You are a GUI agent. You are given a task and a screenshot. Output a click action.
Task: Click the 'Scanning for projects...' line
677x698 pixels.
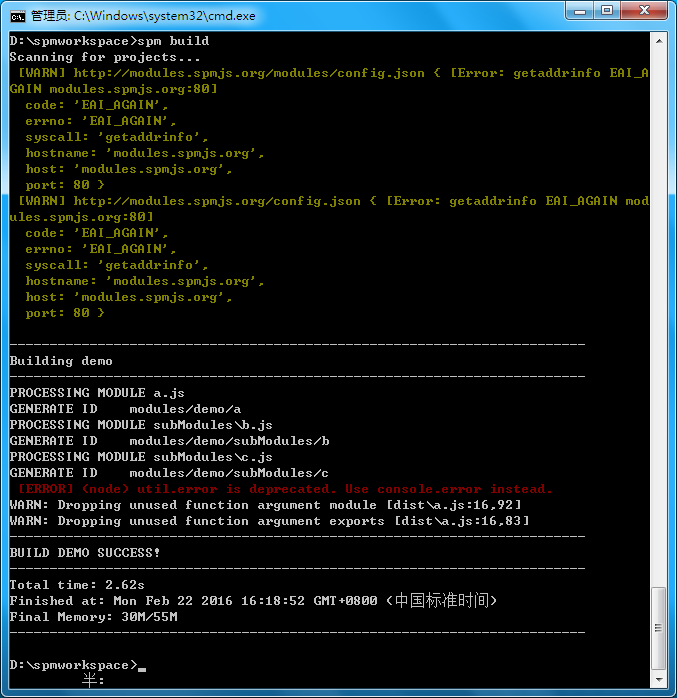105,57
